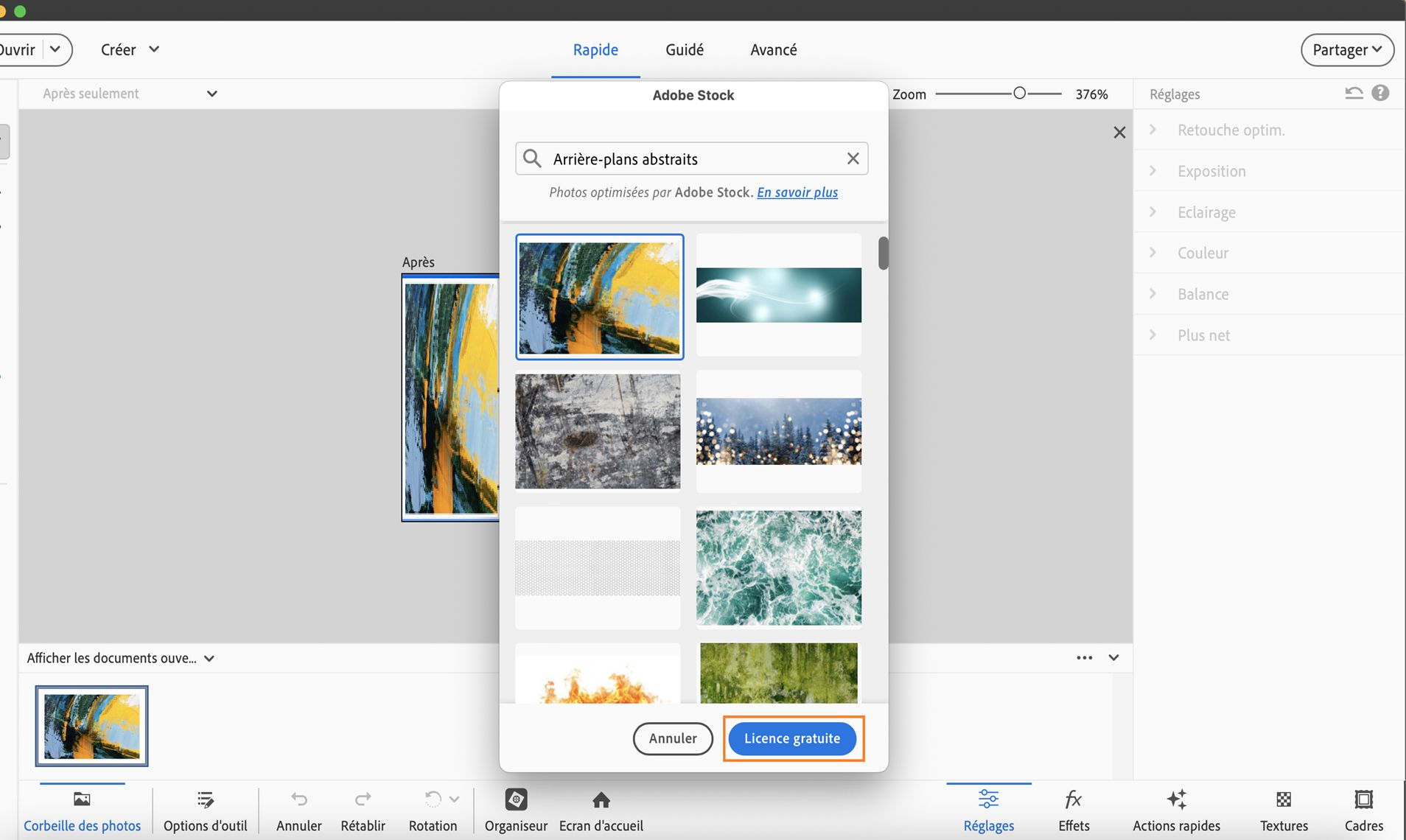Switch to the Guidé tab
Viewport: 1406px width, 840px height.
(x=685, y=49)
